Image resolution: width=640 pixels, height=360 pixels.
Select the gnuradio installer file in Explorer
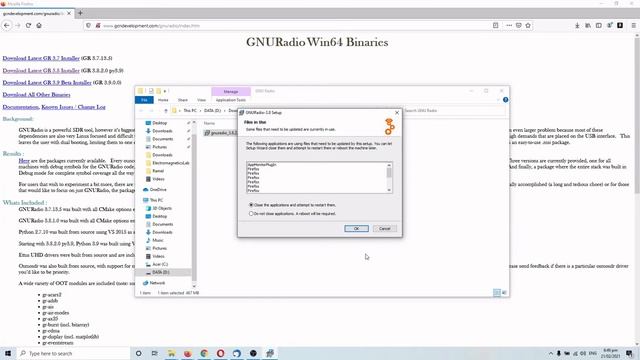point(221,133)
